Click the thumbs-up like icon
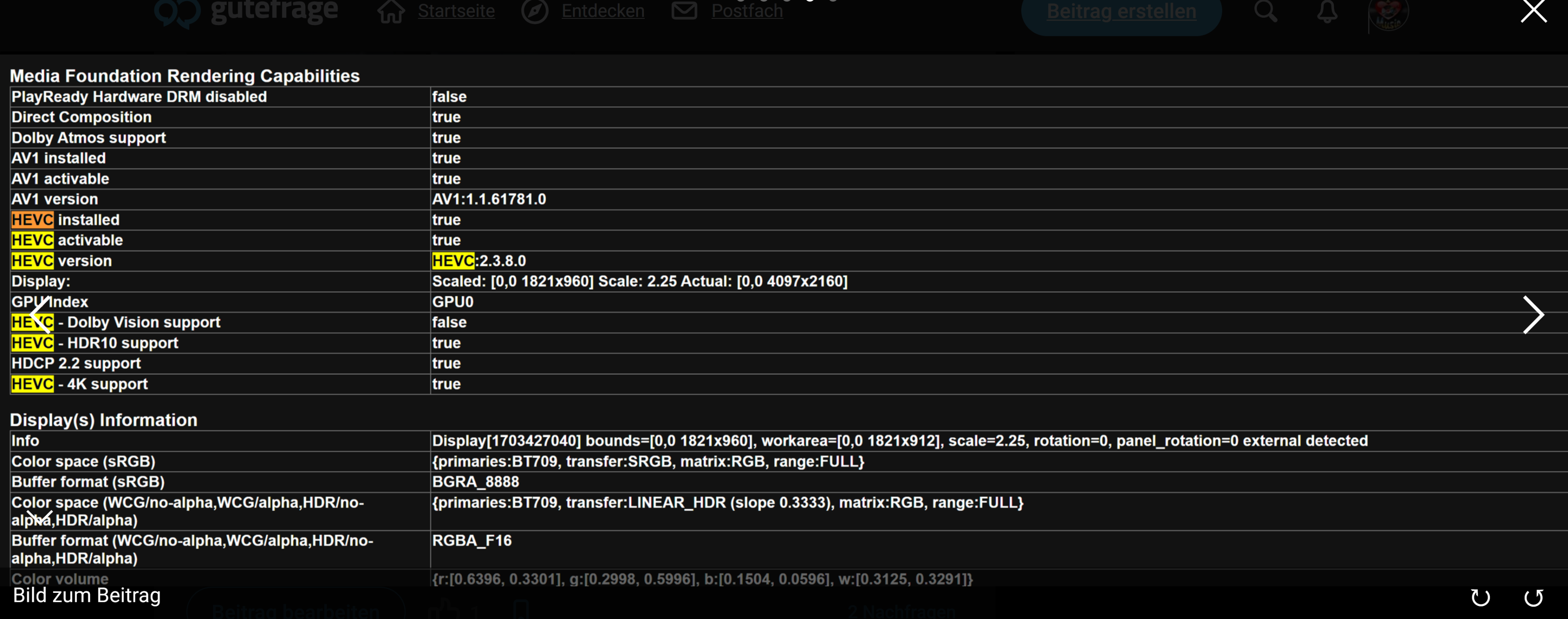1568x619 pixels. click(x=445, y=609)
